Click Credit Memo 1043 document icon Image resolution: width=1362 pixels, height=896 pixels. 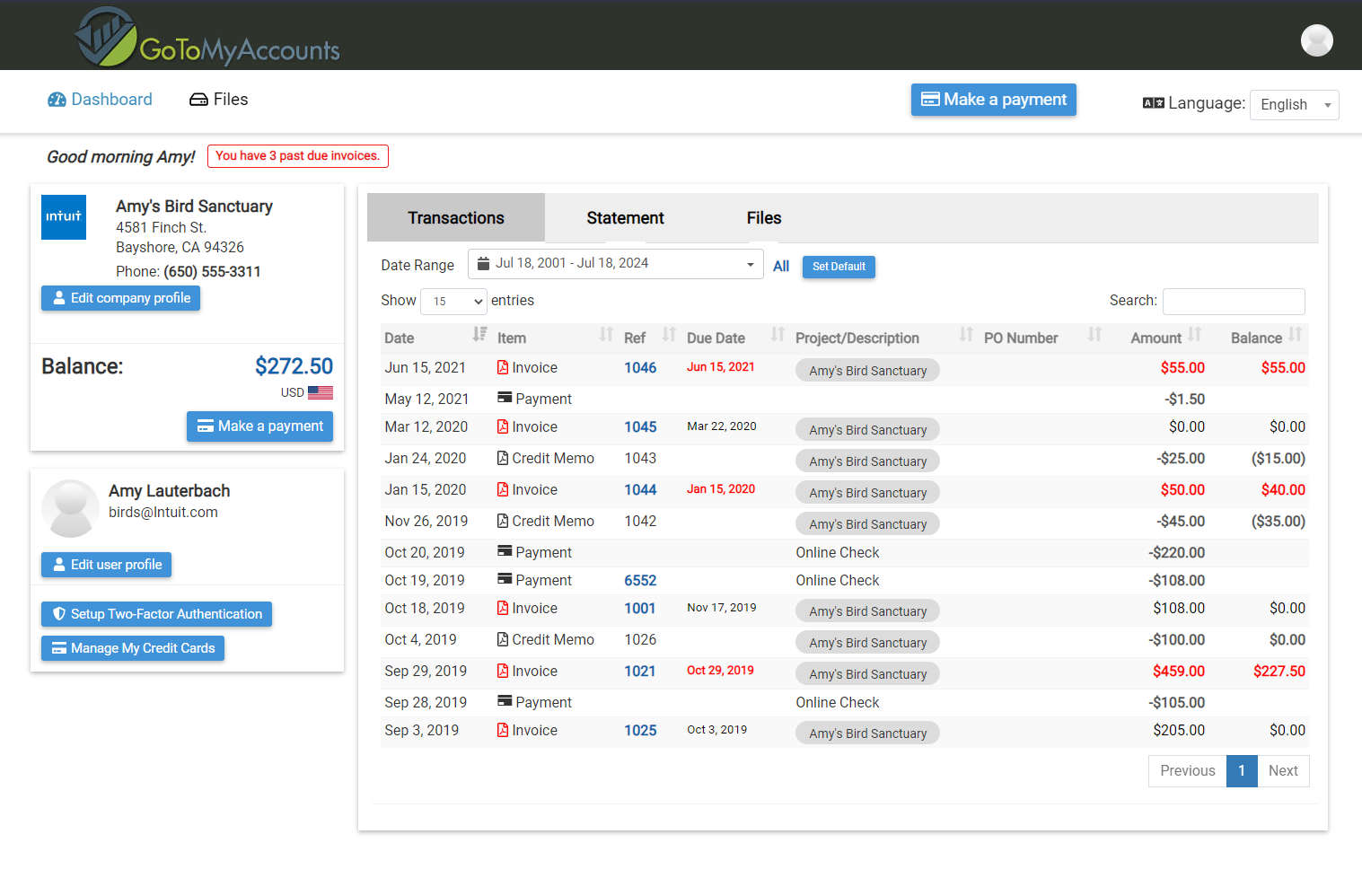tap(503, 459)
